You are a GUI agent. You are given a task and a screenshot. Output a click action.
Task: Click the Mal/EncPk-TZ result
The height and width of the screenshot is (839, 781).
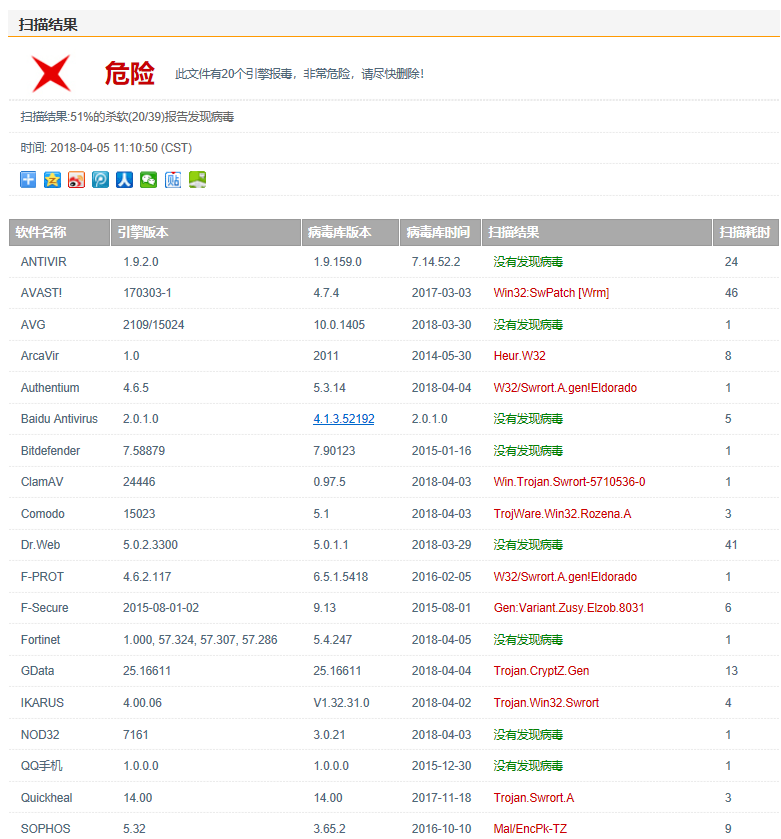tap(530, 829)
